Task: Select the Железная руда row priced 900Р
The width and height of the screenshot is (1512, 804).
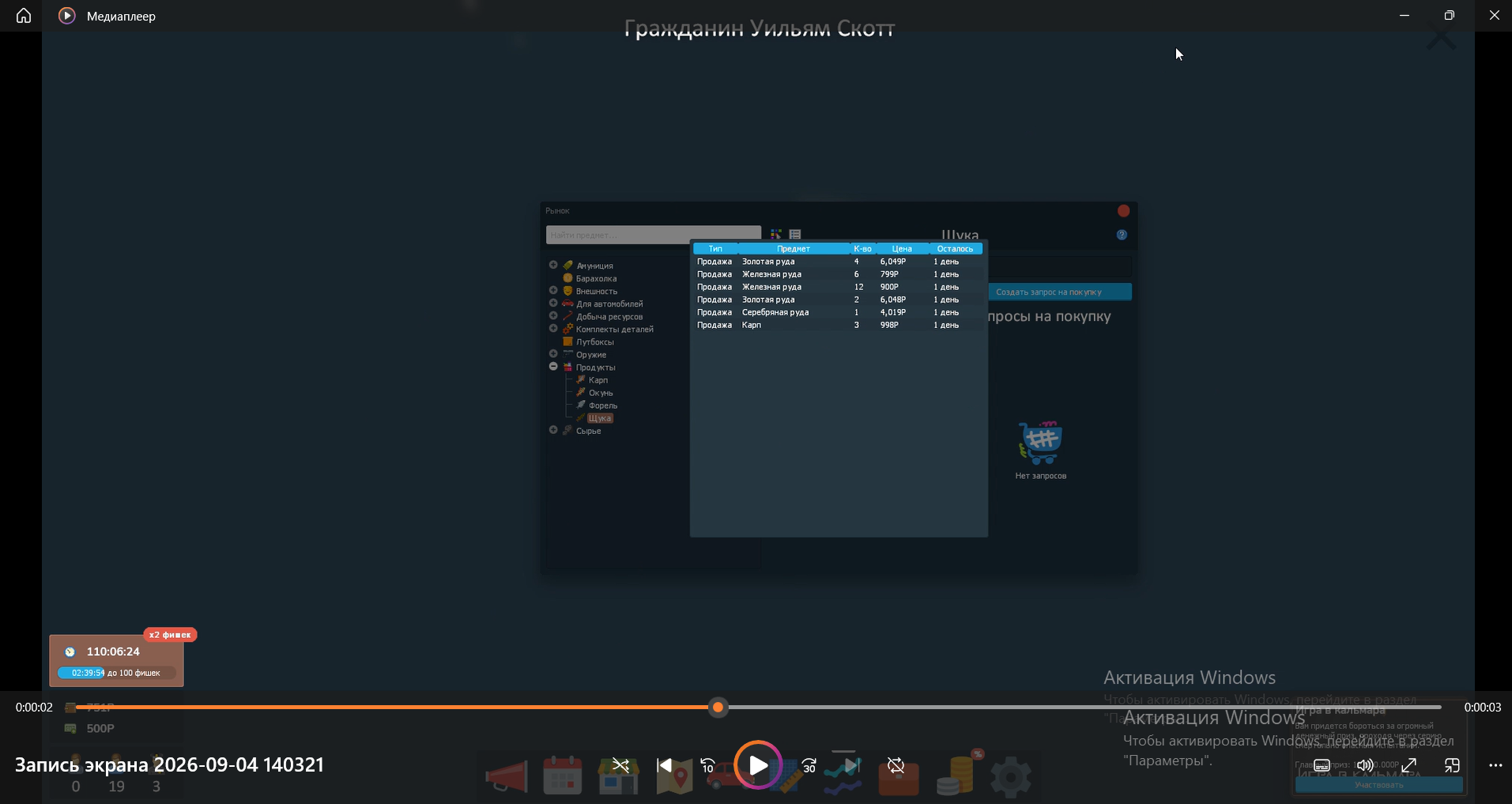Action: coord(838,287)
